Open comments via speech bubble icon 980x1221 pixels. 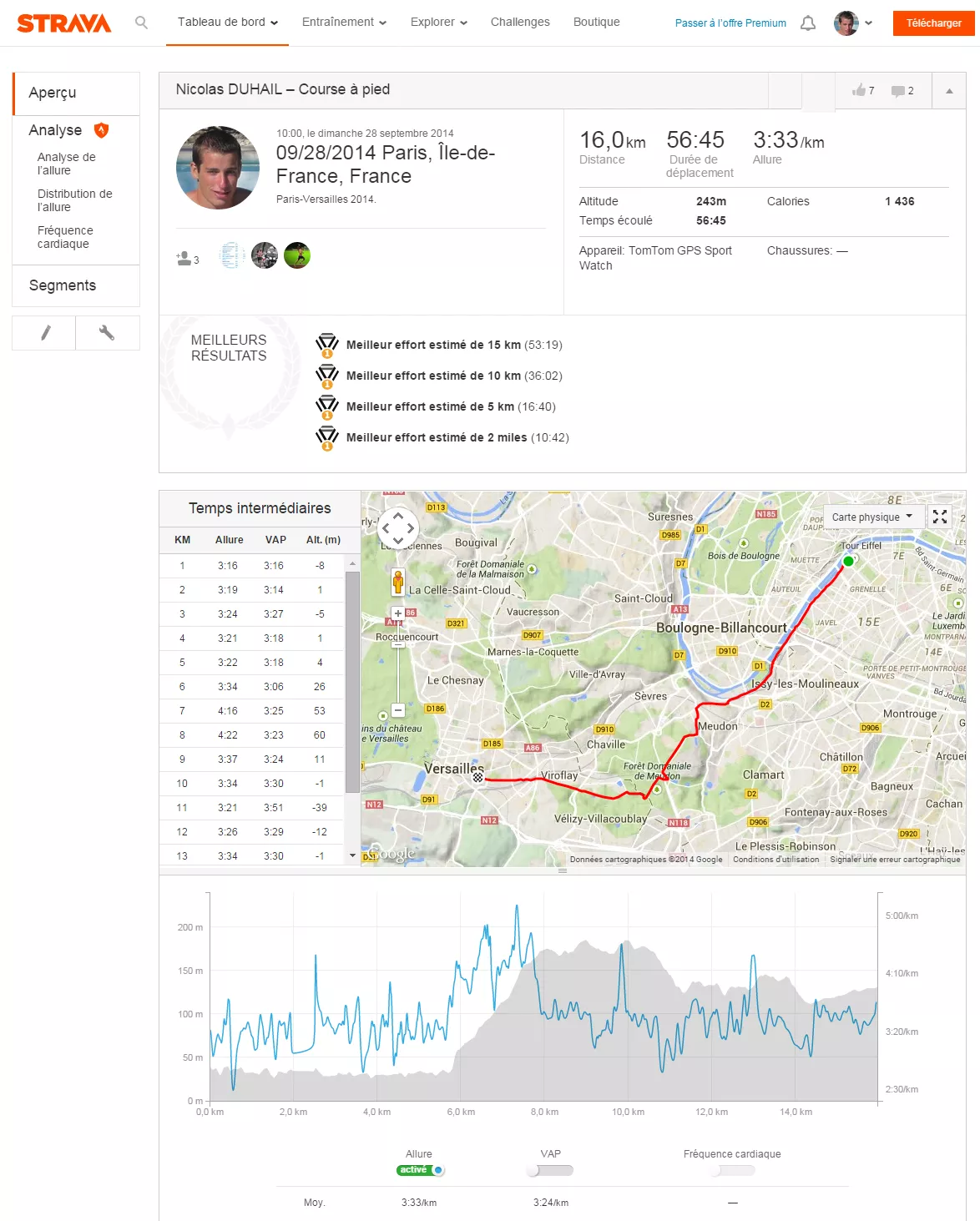pyautogui.click(x=897, y=91)
